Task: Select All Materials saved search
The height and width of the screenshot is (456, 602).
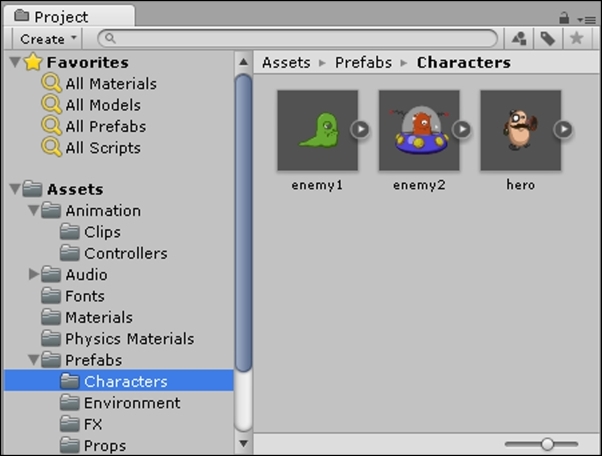Action: 111,84
